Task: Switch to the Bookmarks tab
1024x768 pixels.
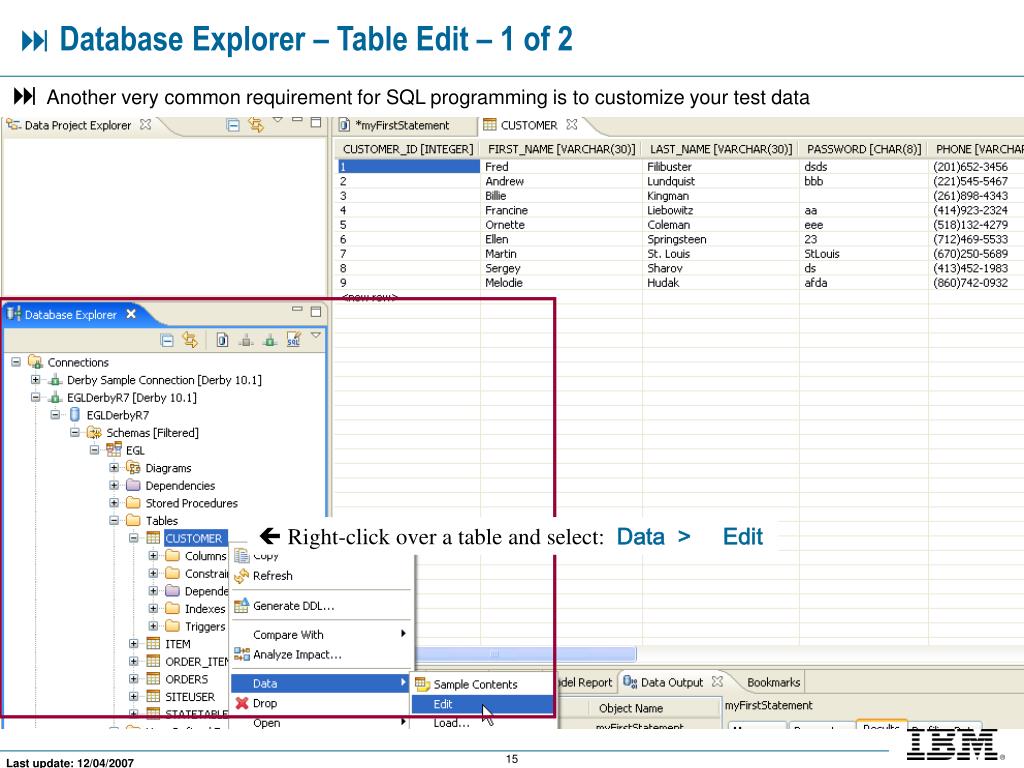Action: pos(773,682)
